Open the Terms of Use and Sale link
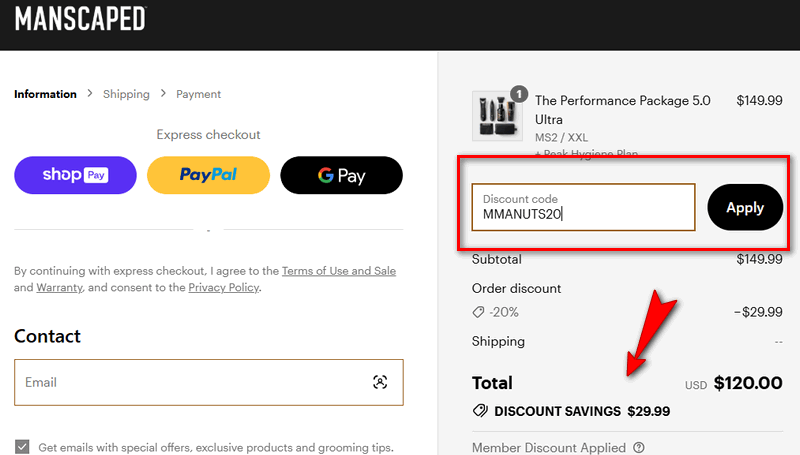The height and width of the screenshot is (455, 800). coord(337,271)
